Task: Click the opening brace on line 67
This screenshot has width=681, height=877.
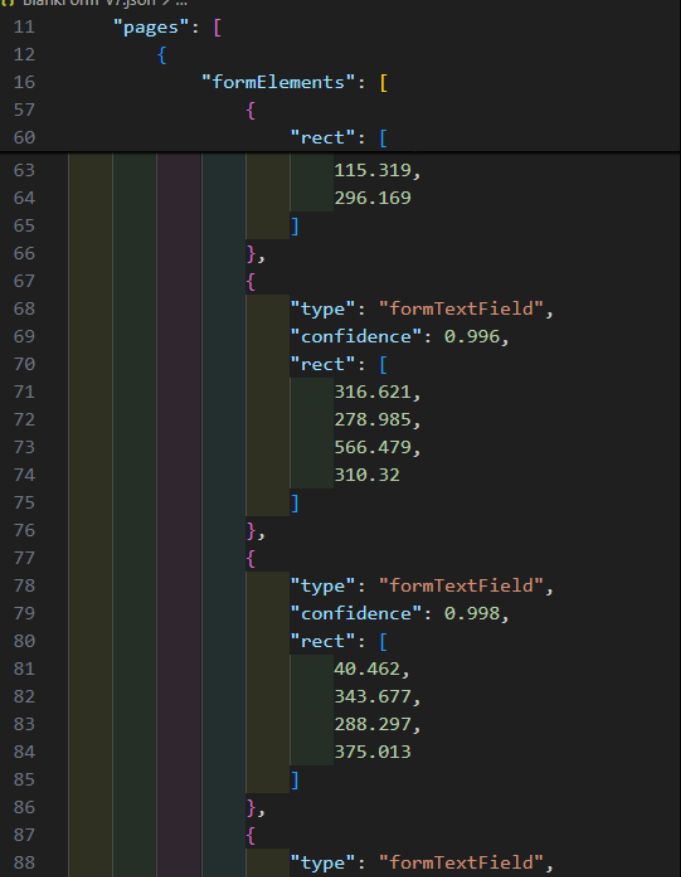Action: tap(250, 281)
